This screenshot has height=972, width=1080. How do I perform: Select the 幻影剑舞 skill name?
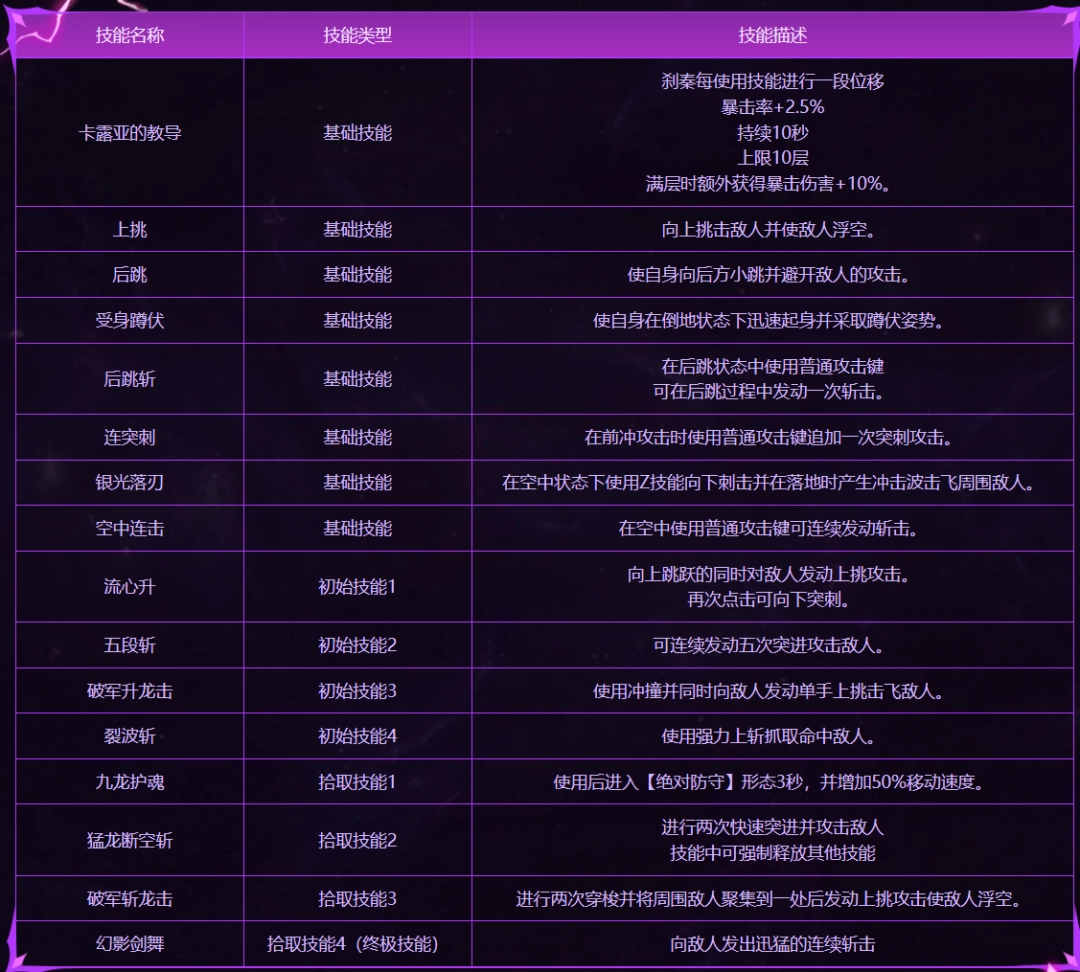point(129,944)
